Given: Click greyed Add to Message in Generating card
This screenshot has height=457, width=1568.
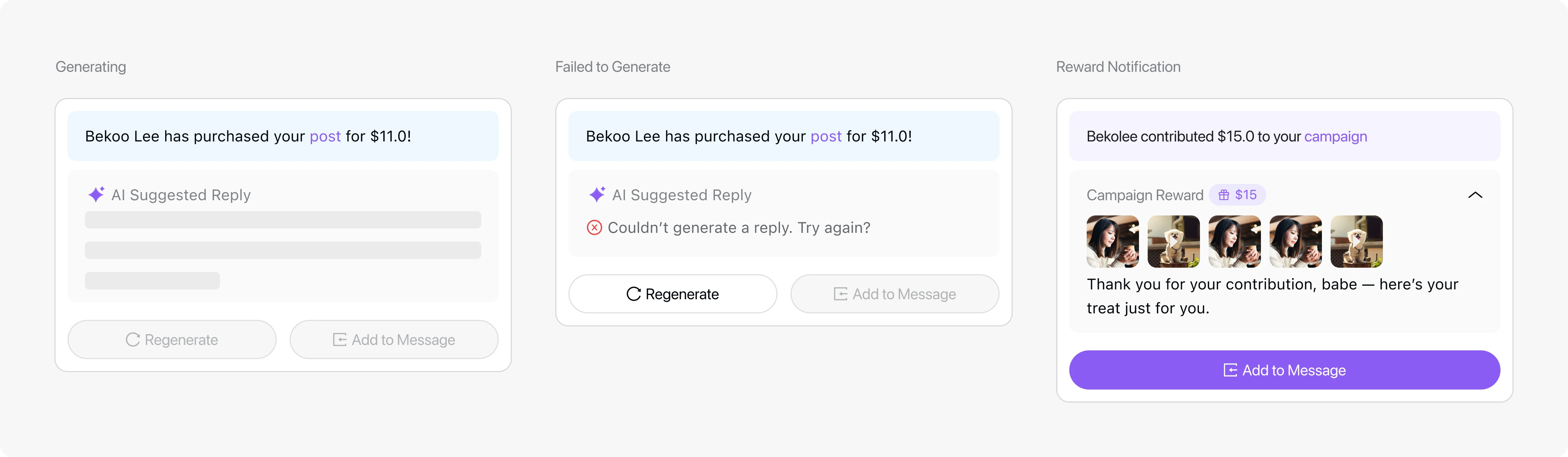Looking at the screenshot, I should [394, 339].
